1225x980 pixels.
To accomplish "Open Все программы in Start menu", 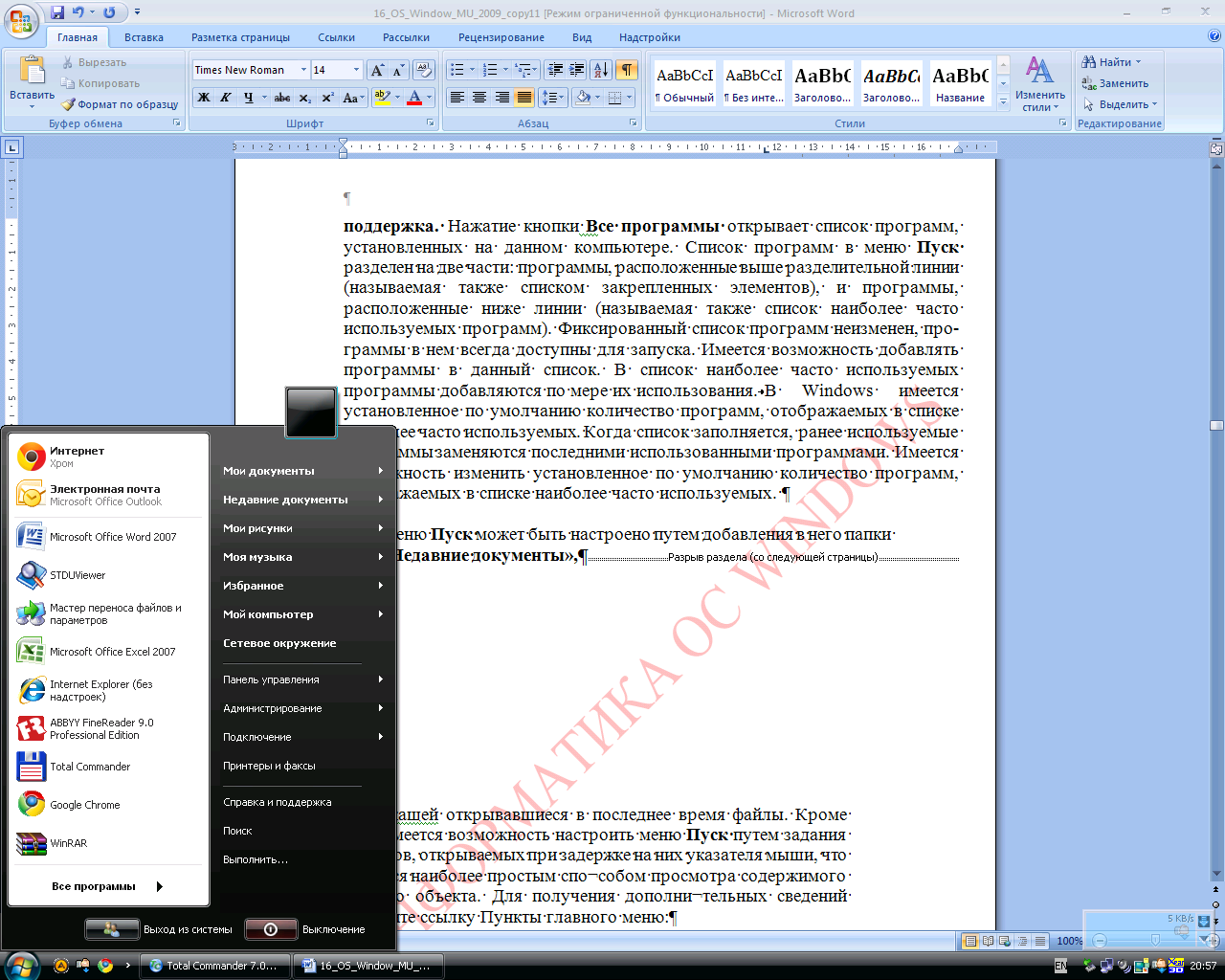I will coord(107,886).
